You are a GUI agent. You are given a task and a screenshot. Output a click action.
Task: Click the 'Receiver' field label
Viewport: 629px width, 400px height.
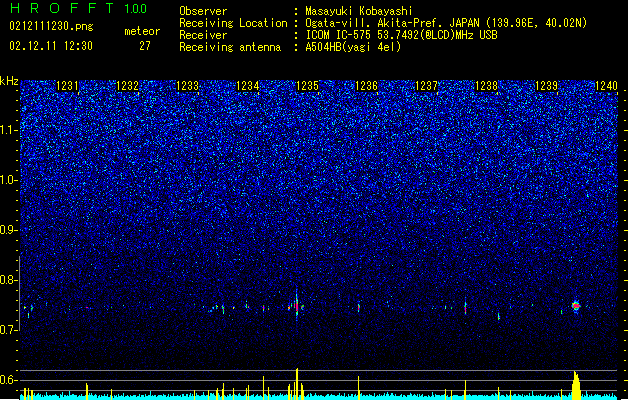tap(203, 35)
